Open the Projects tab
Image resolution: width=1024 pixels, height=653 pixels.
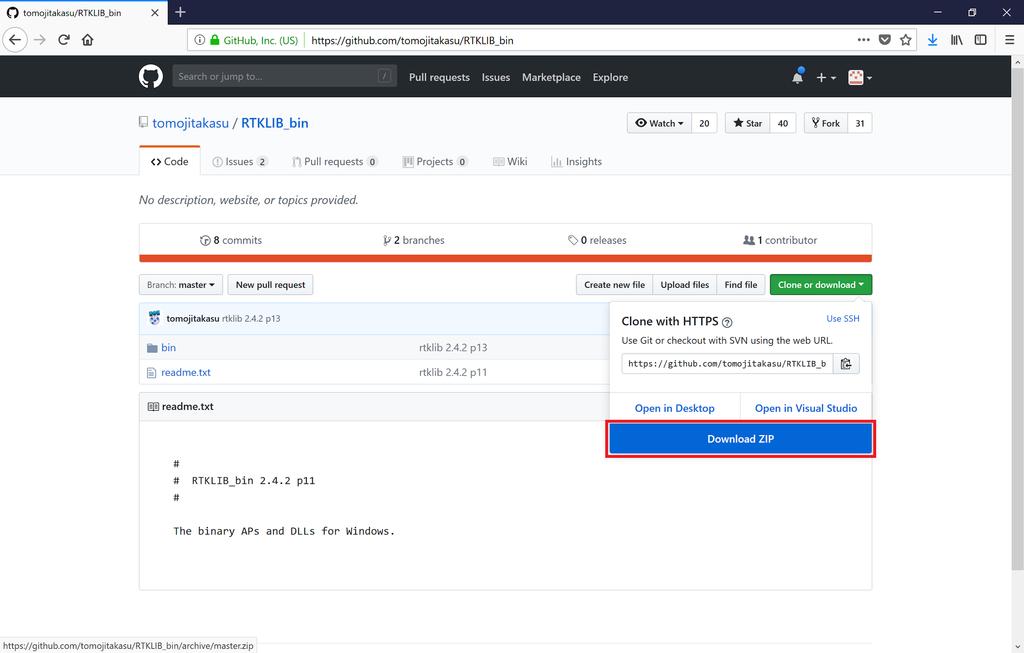coord(435,161)
